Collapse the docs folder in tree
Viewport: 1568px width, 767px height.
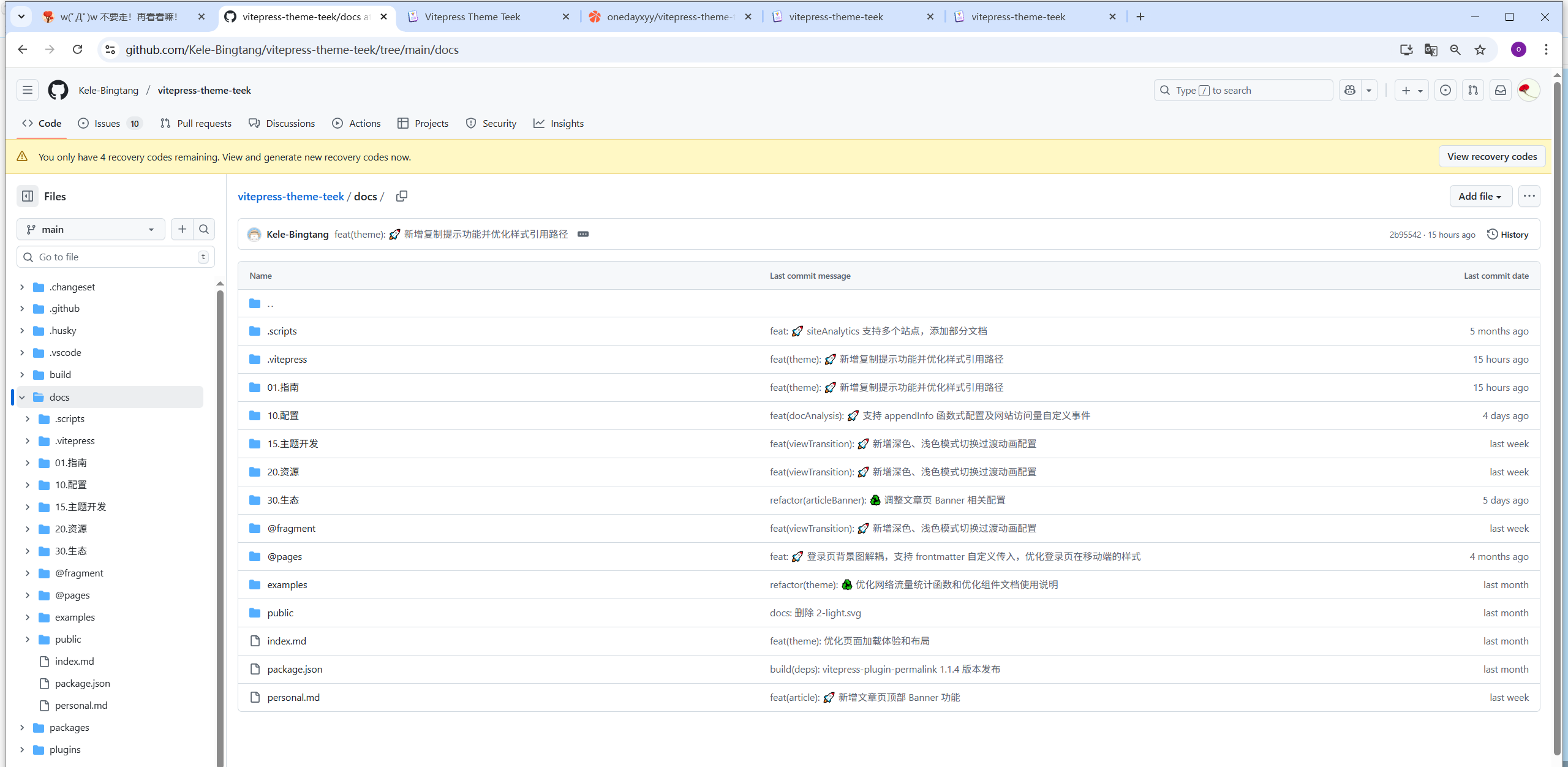pyautogui.click(x=22, y=397)
